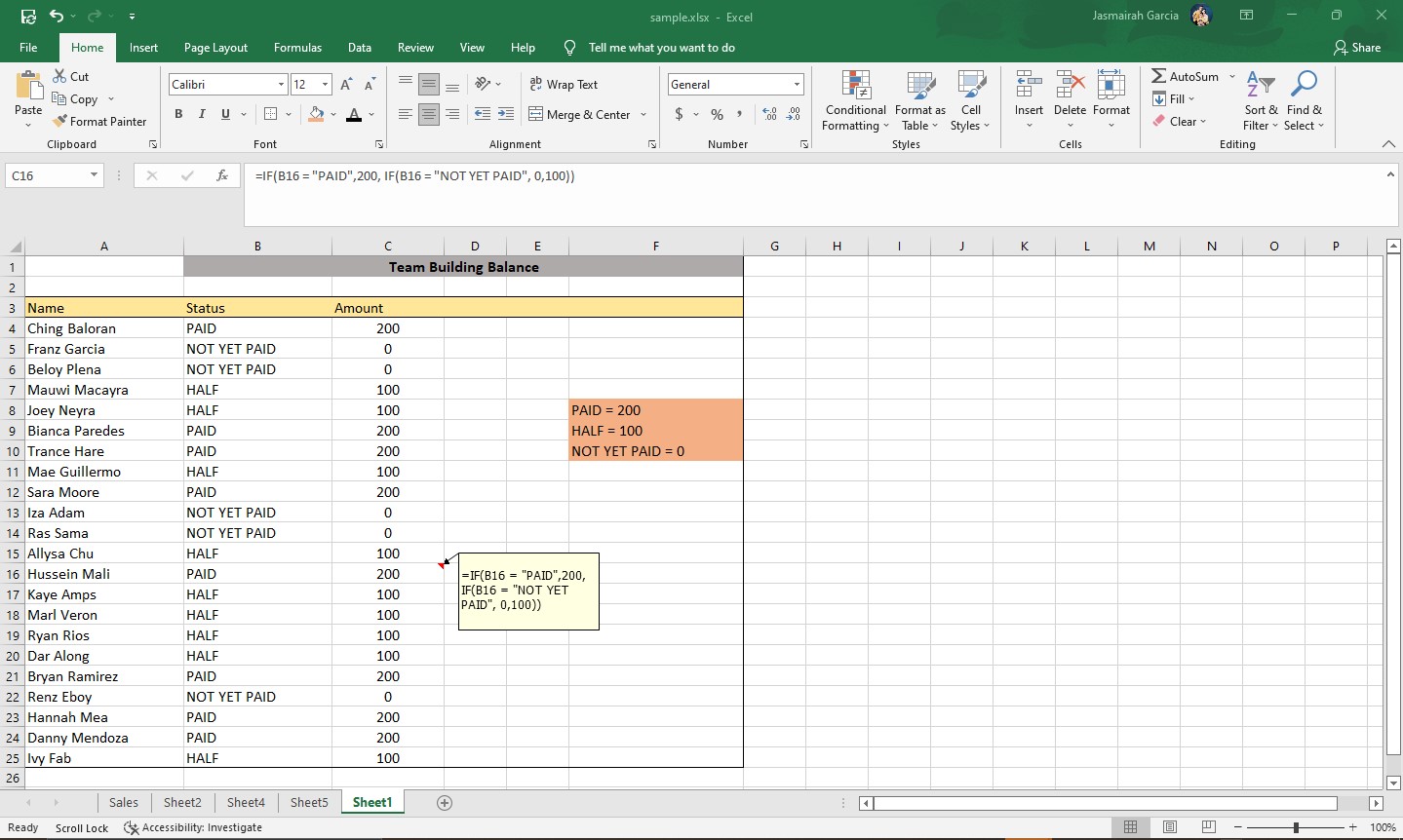Click the Fill Color paint bucket

[x=316, y=114]
